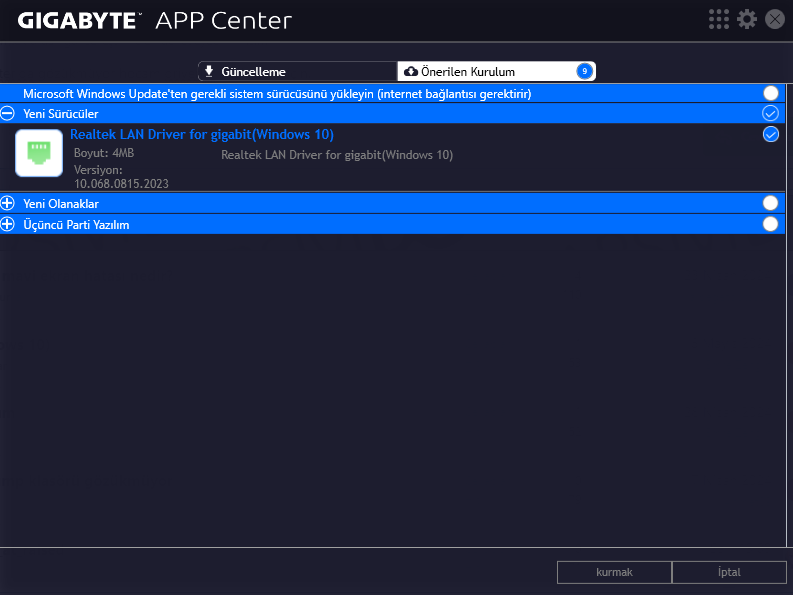793x595 pixels.
Task: Switch to the Güncelleme tab
Action: (x=296, y=71)
